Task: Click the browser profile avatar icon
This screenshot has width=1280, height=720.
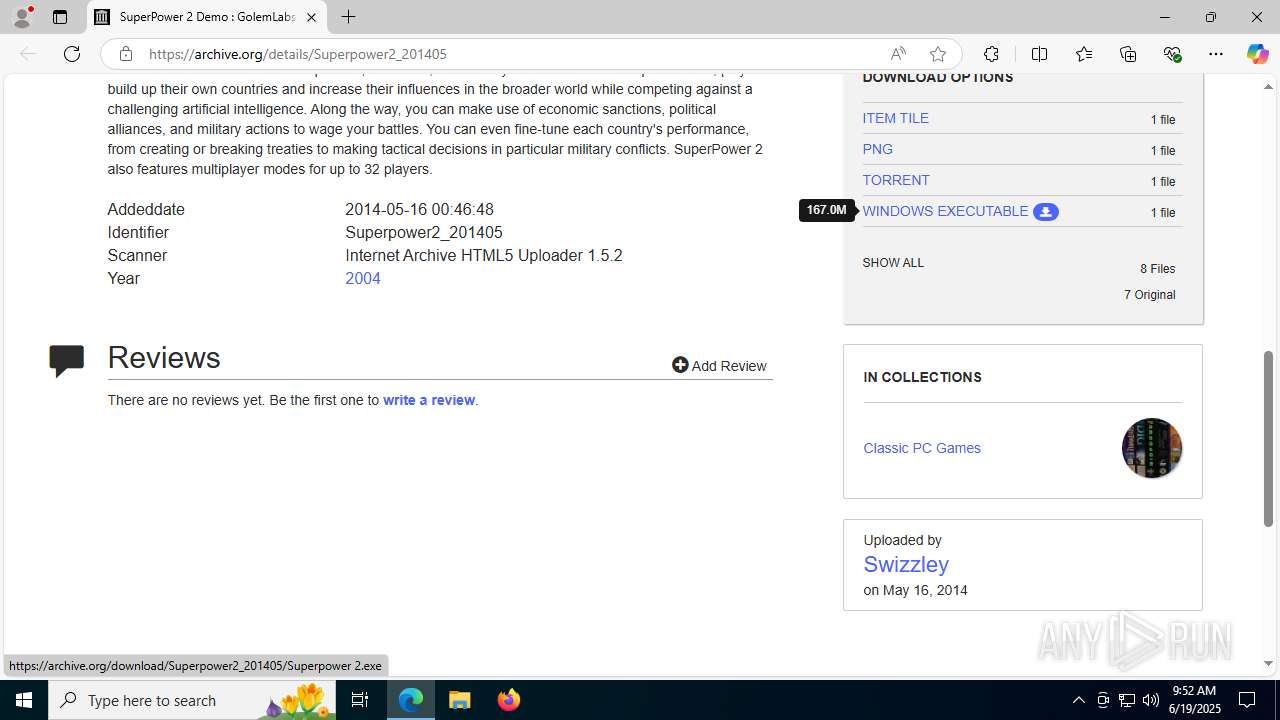Action: pyautogui.click(x=22, y=17)
